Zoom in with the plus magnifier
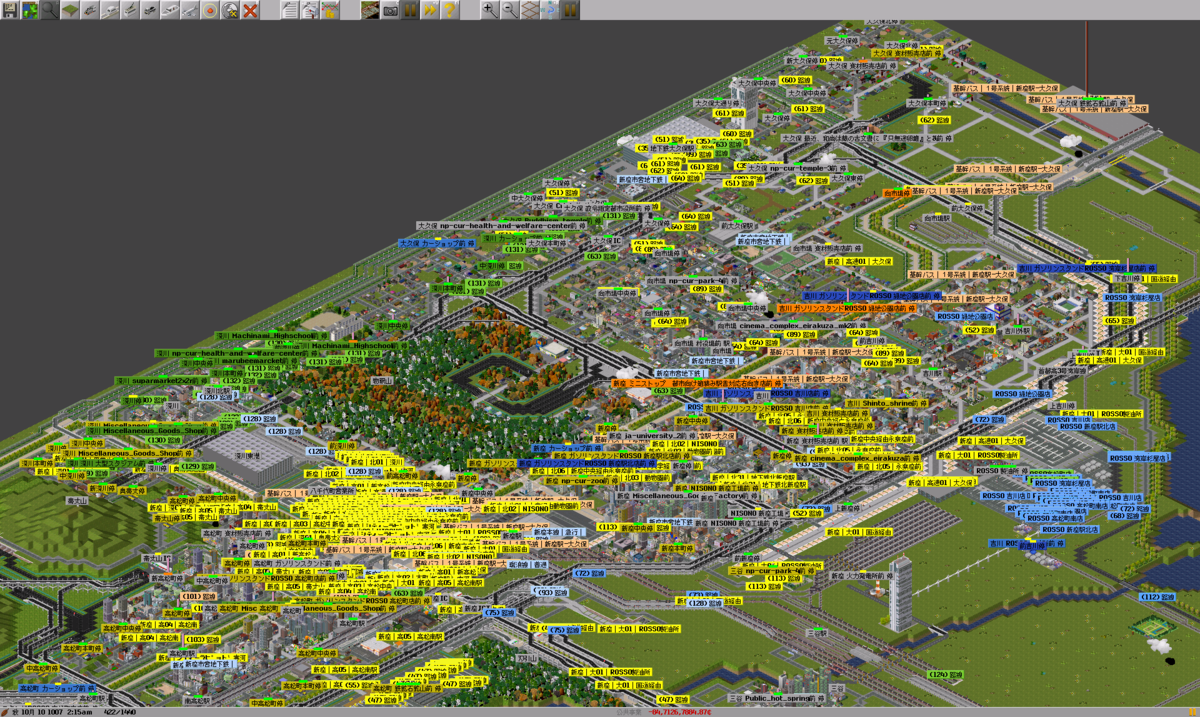This screenshot has height=717, width=1200. [x=489, y=10]
